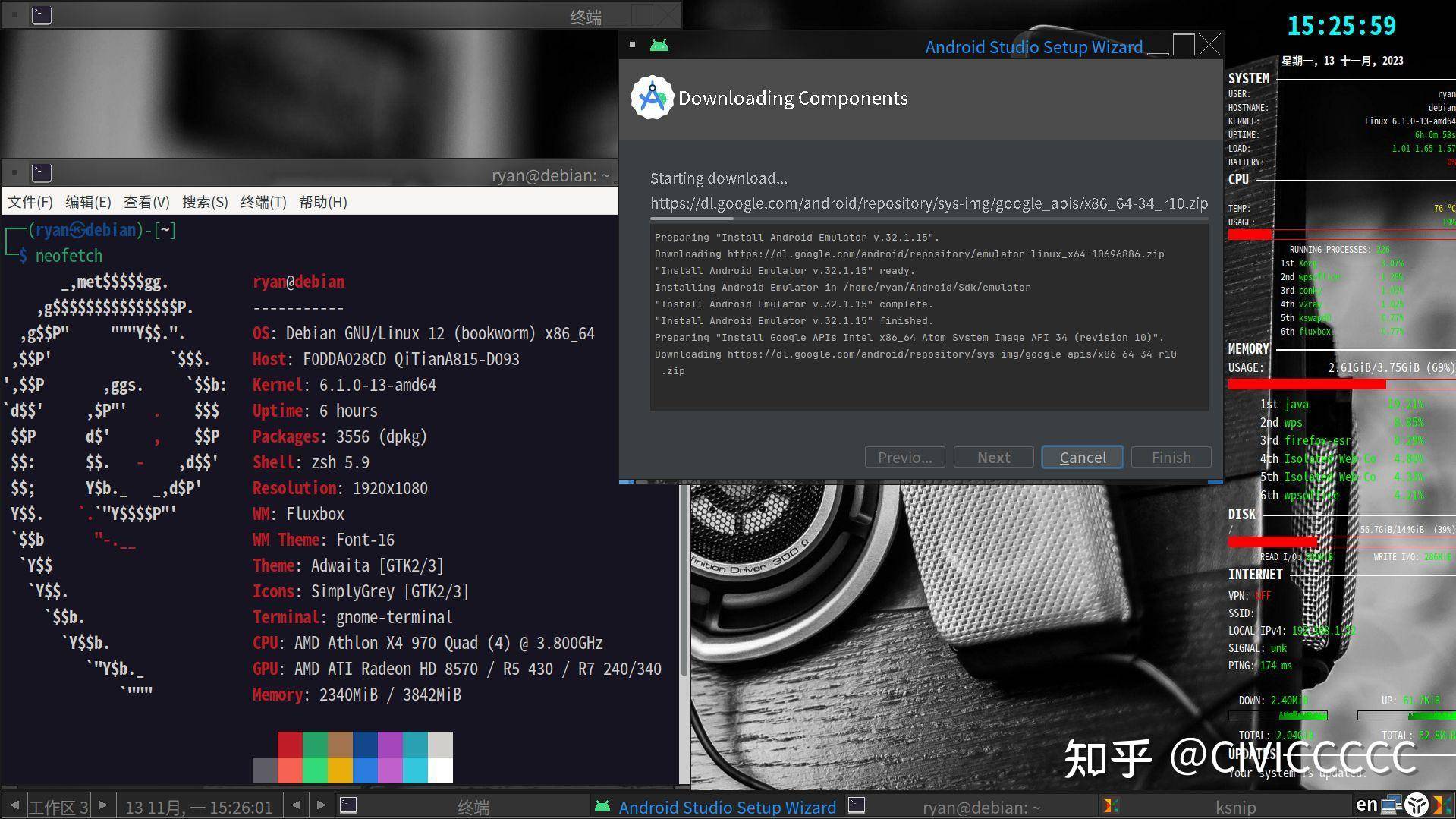The image size is (1456, 819).
Task: Click the 'neofetch' command text in terminal
Action: pos(69,256)
